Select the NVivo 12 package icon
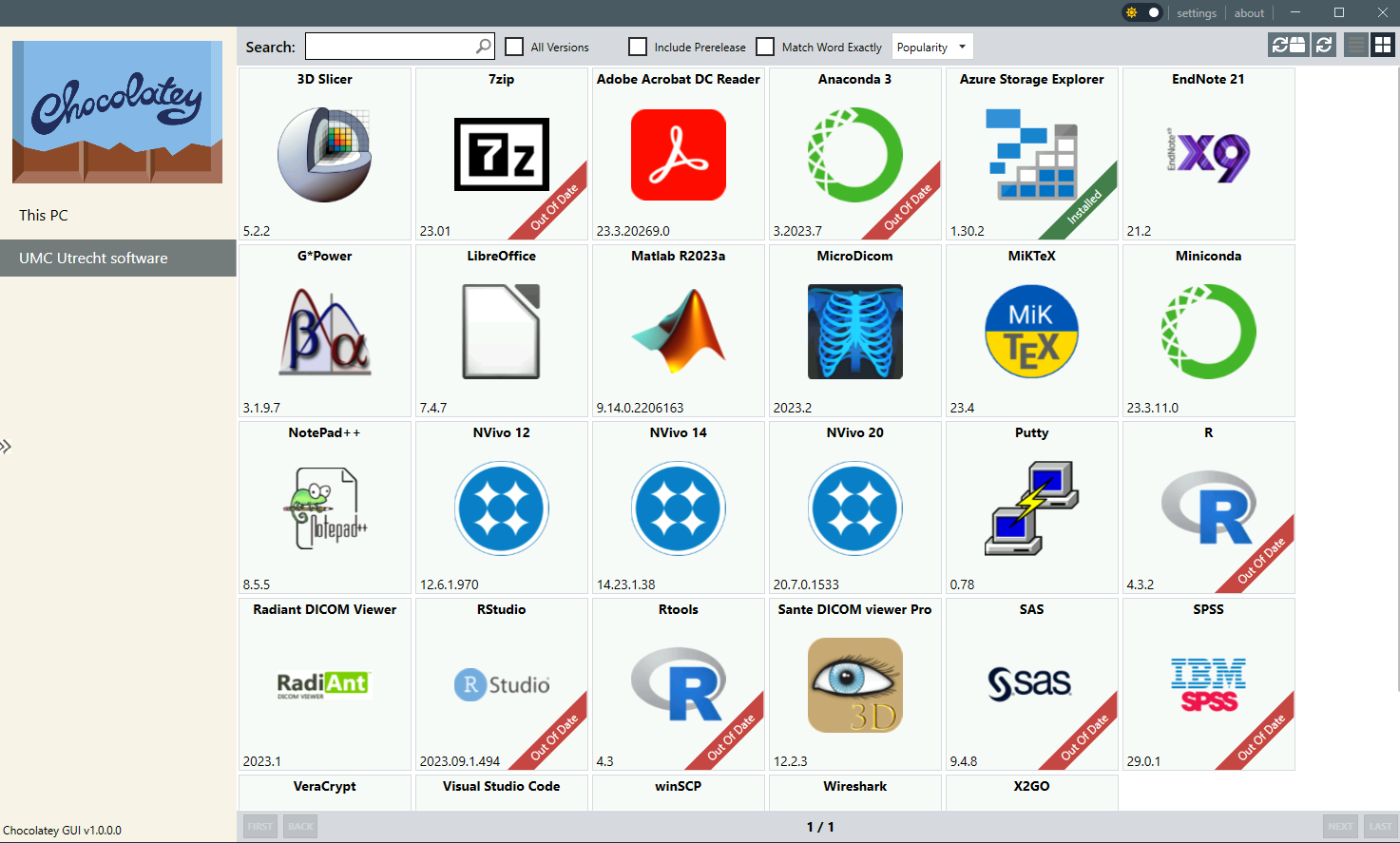The width and height of the screenshot is (1400, 843). tap(502, 508)
